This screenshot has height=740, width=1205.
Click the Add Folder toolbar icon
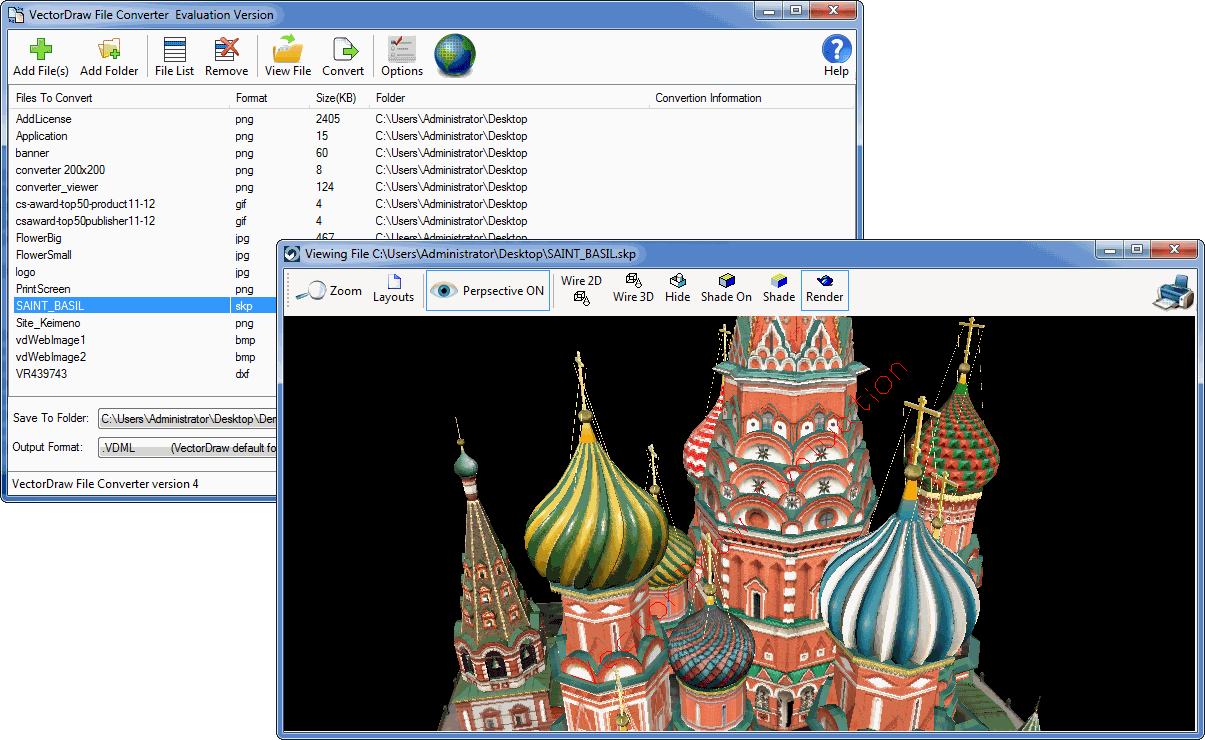pos(109,57)
